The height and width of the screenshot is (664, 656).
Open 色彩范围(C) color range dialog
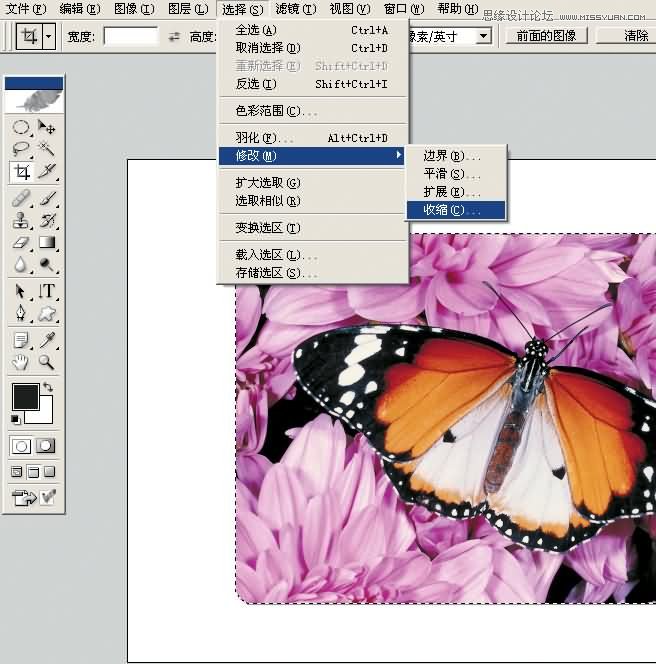[313, 111]
